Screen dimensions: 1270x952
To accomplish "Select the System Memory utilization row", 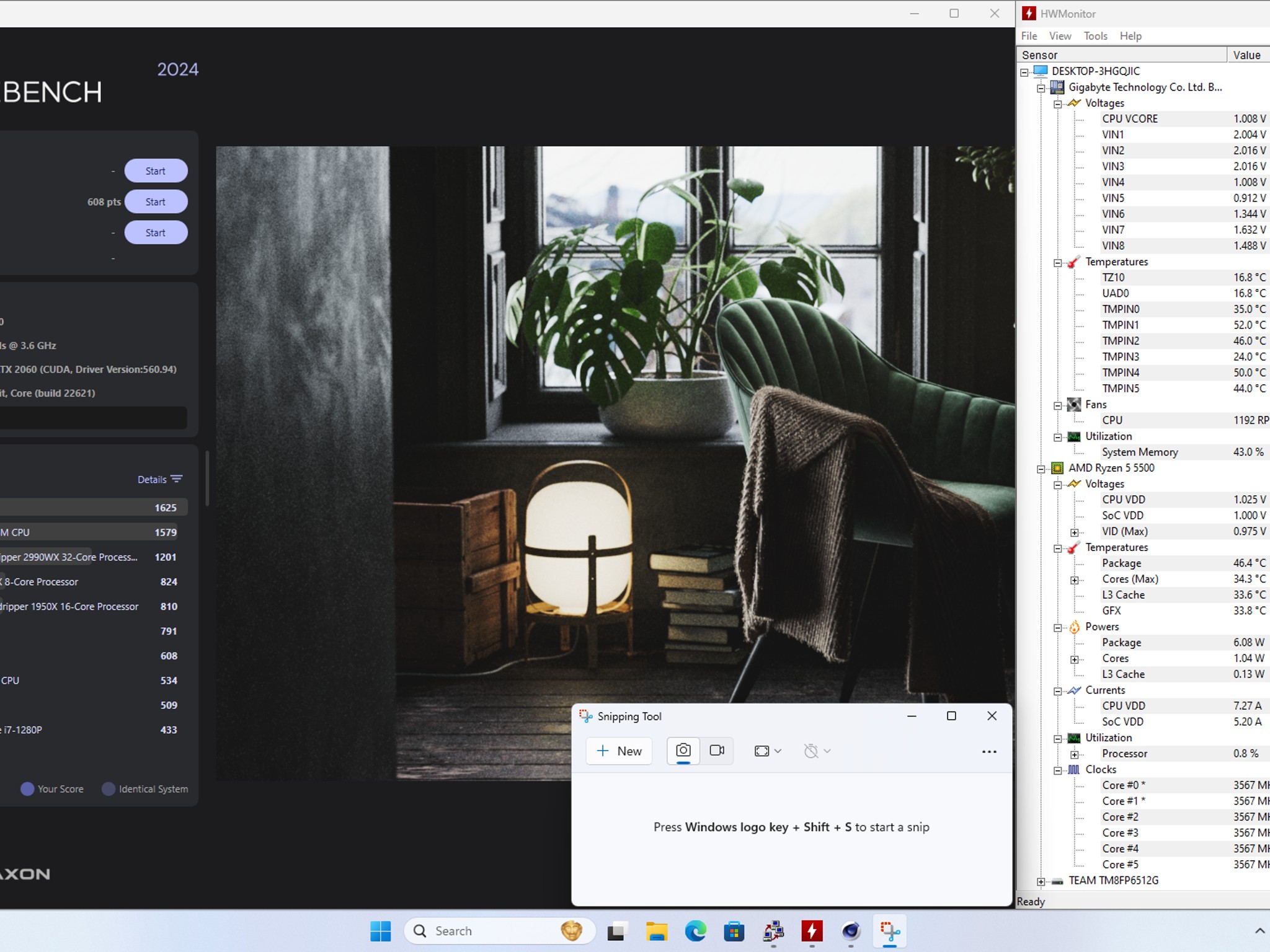I will click(1184, 452).
